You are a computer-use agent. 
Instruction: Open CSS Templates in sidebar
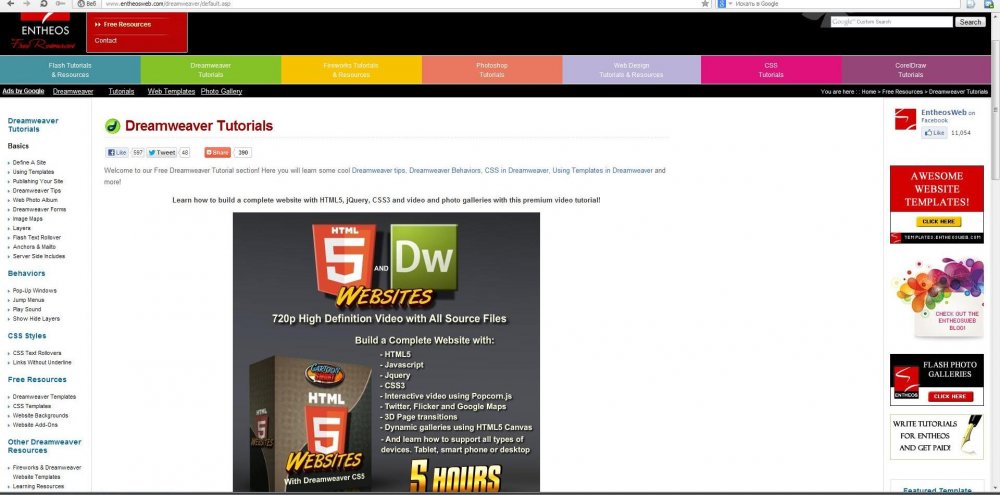[32, 406]
